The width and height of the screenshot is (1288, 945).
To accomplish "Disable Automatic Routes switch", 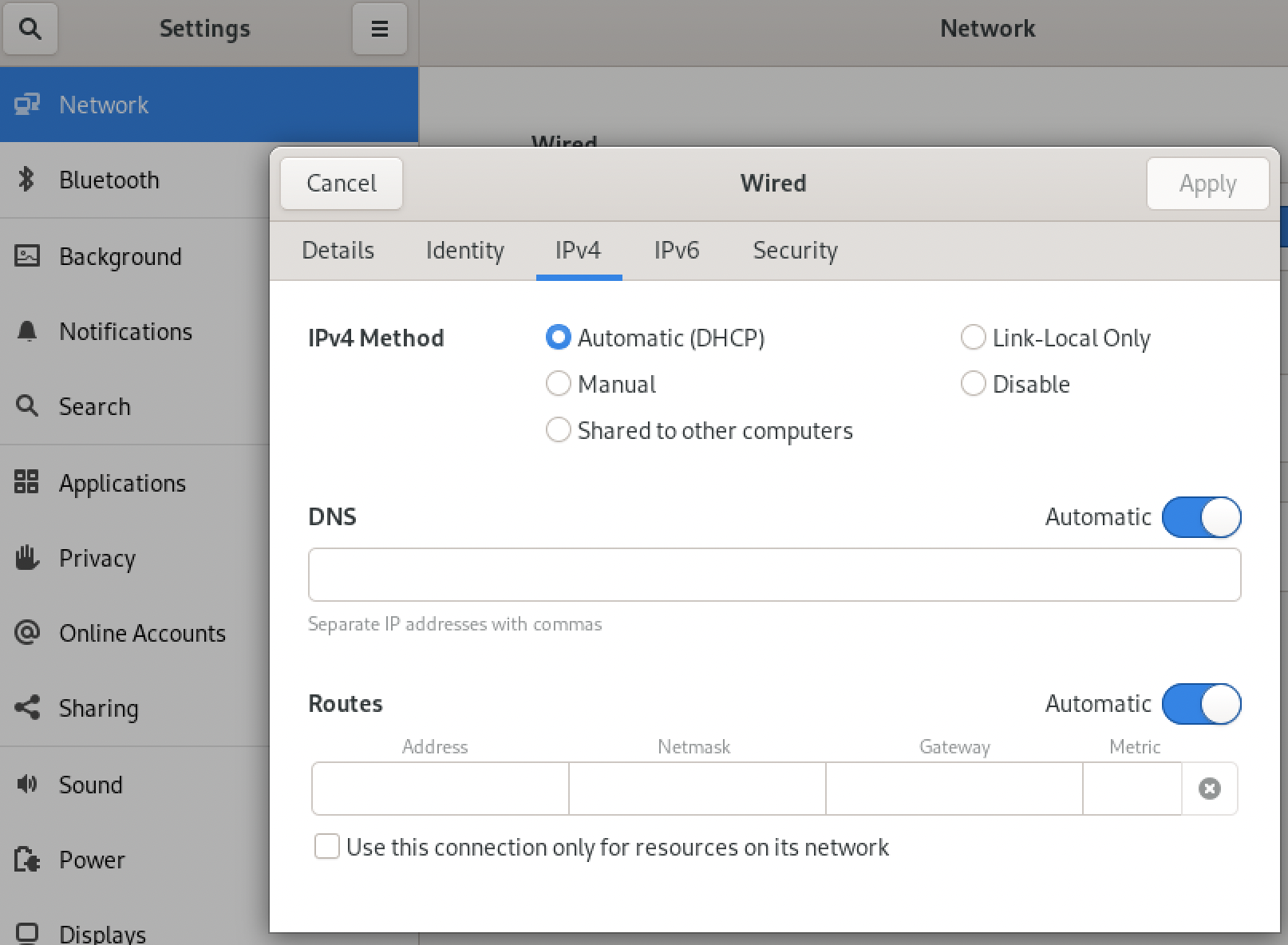I will point(1201,704).
